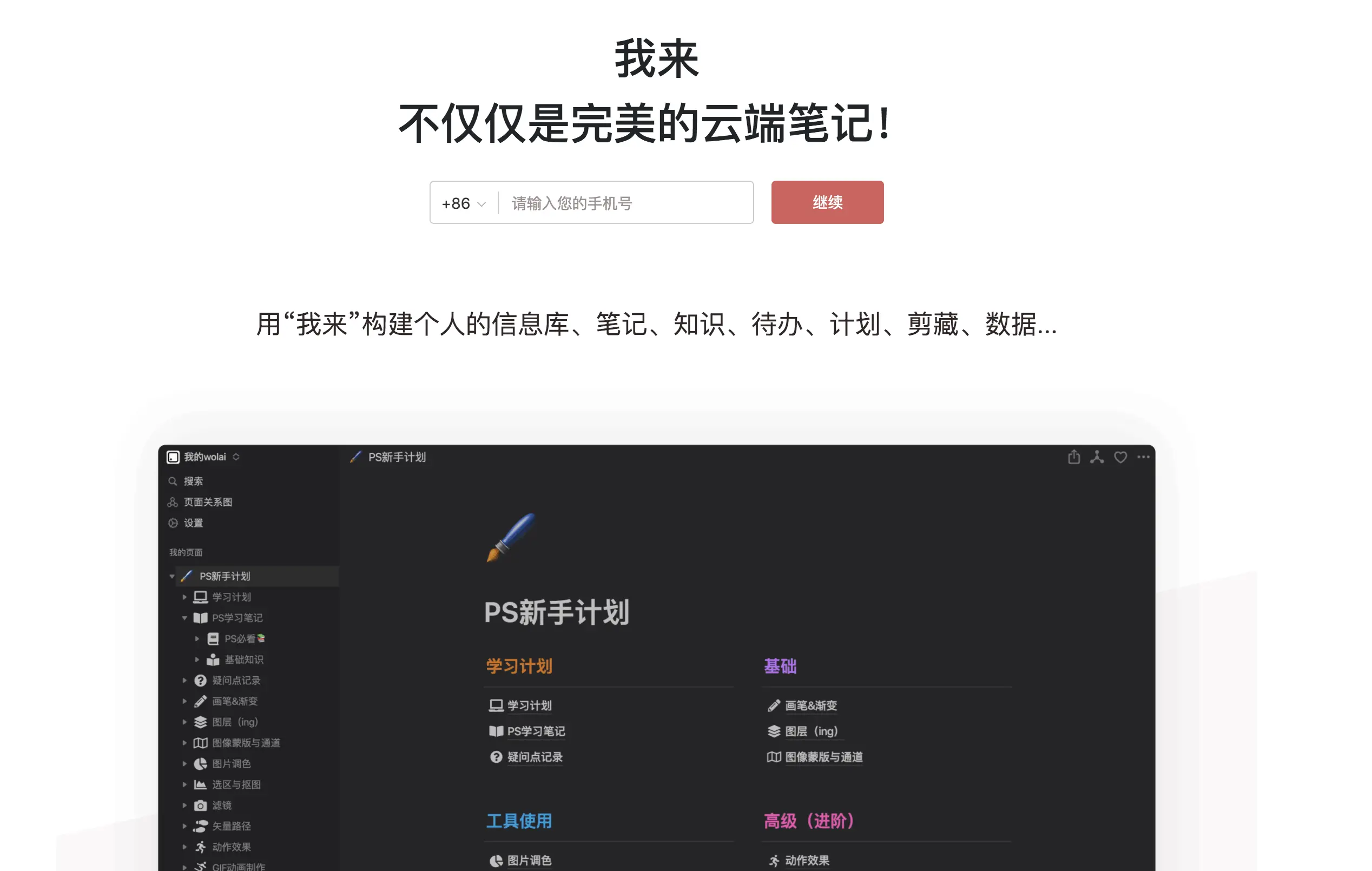Click the settings gear icon in sidebar

tap(173, 523)
